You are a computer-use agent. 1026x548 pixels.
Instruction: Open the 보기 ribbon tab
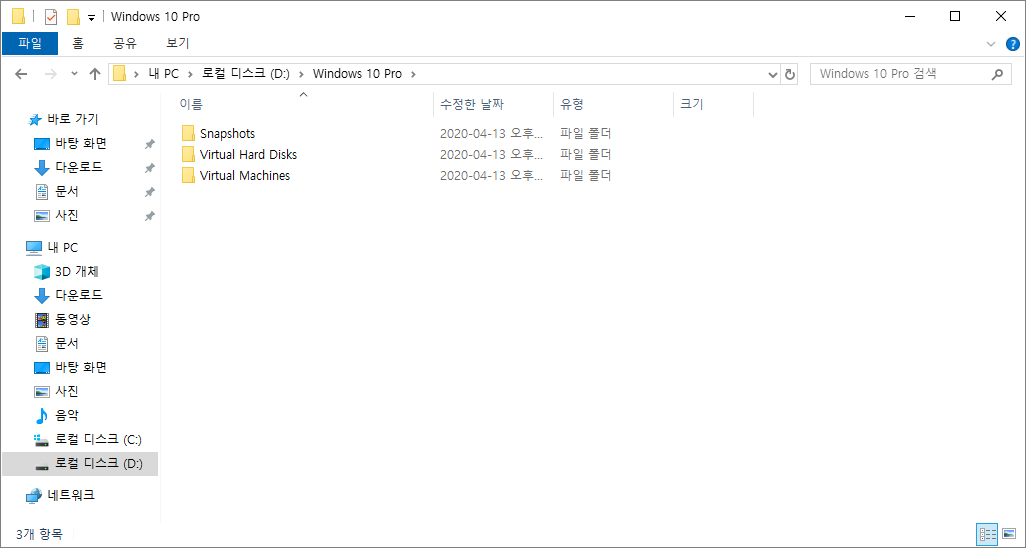click(x=178, y=44)
